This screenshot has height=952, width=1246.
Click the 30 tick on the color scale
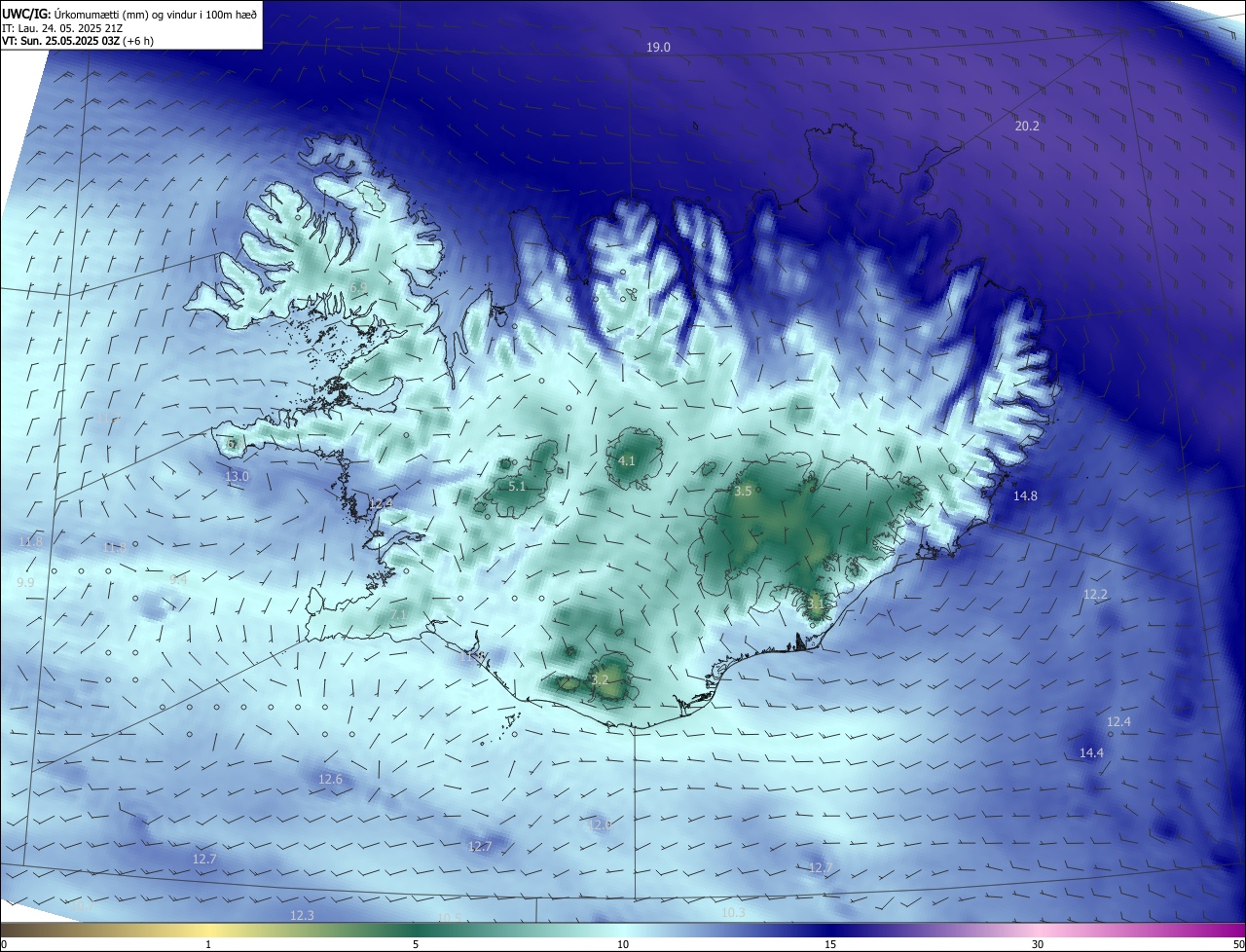coord(1038,945)
